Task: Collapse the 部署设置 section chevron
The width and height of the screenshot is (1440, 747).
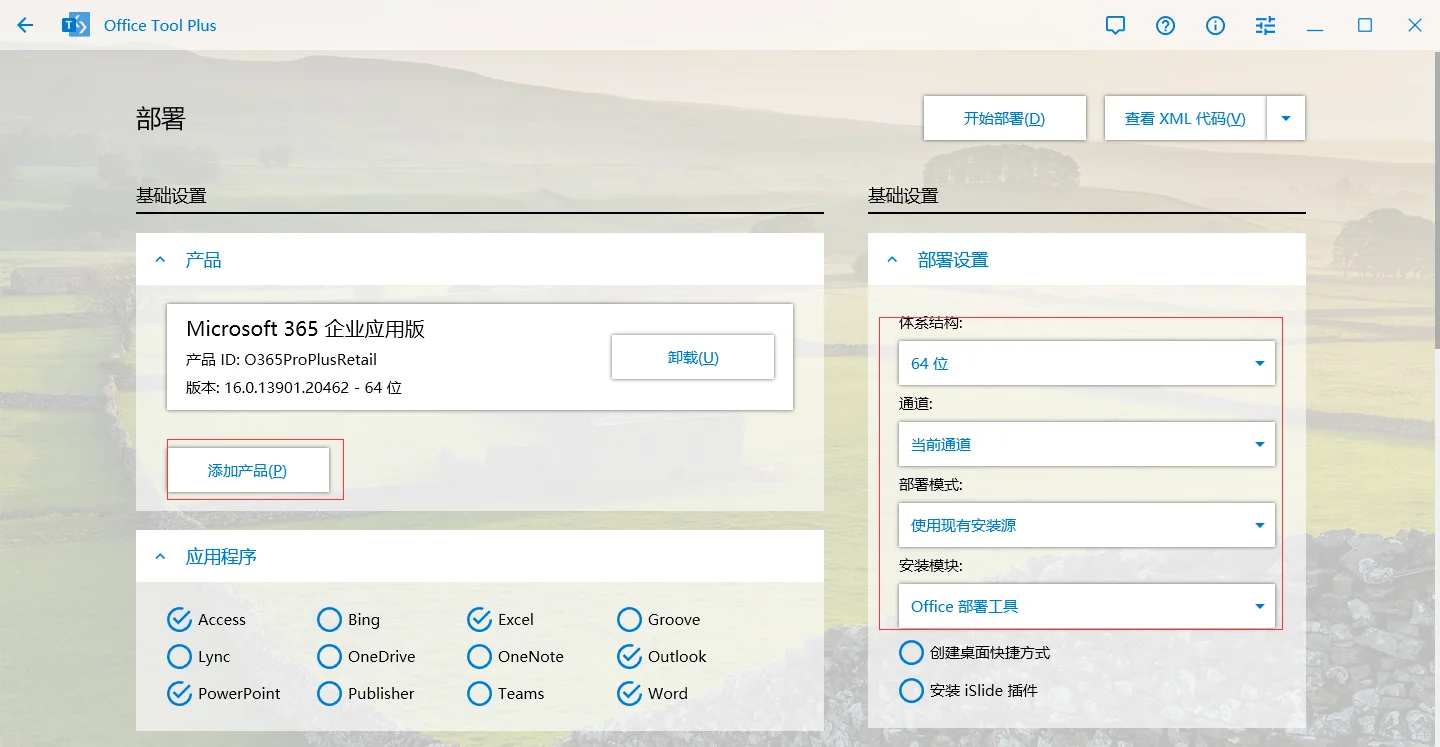Action: [x=892, y=260]
